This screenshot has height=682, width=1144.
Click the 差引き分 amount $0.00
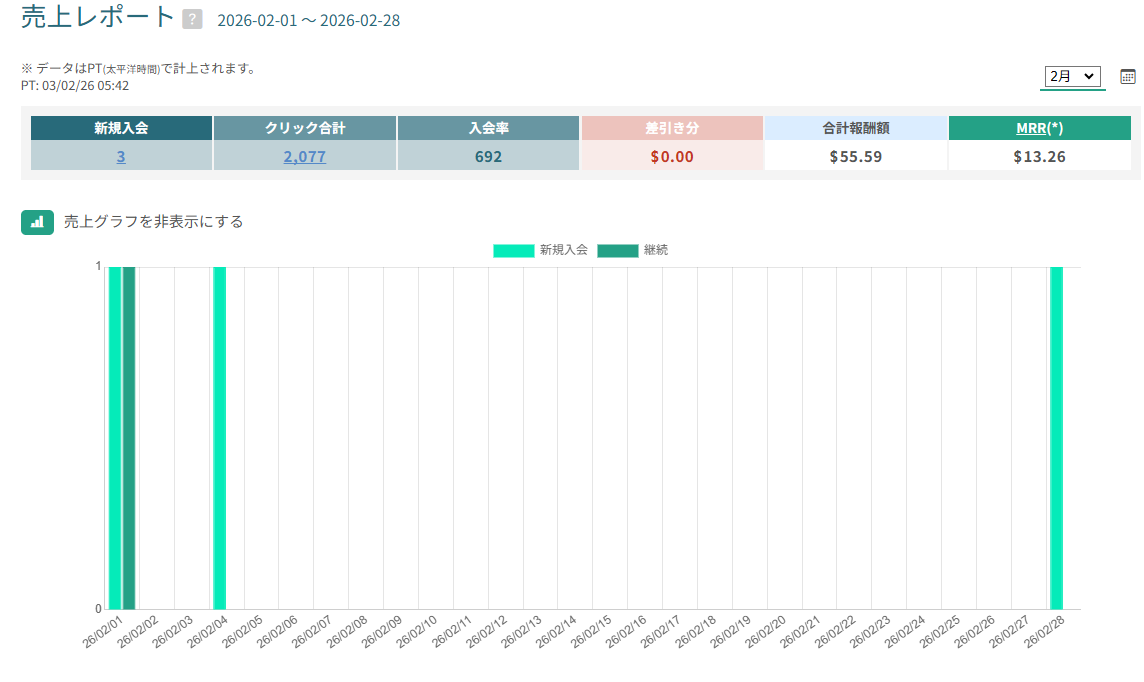[x=672, y=156]
